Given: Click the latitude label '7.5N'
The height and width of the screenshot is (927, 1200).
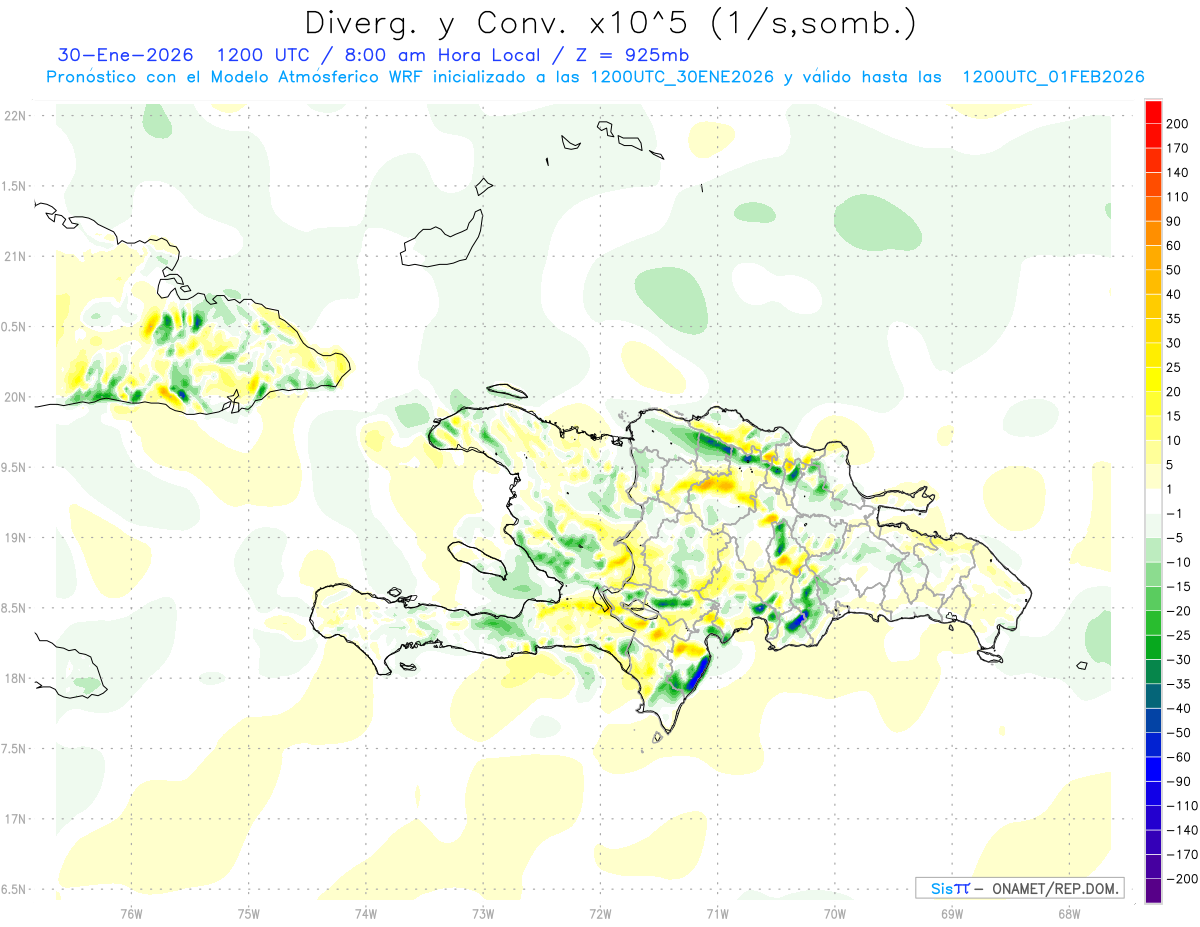Looking at the screenshot, I should 15,748.
